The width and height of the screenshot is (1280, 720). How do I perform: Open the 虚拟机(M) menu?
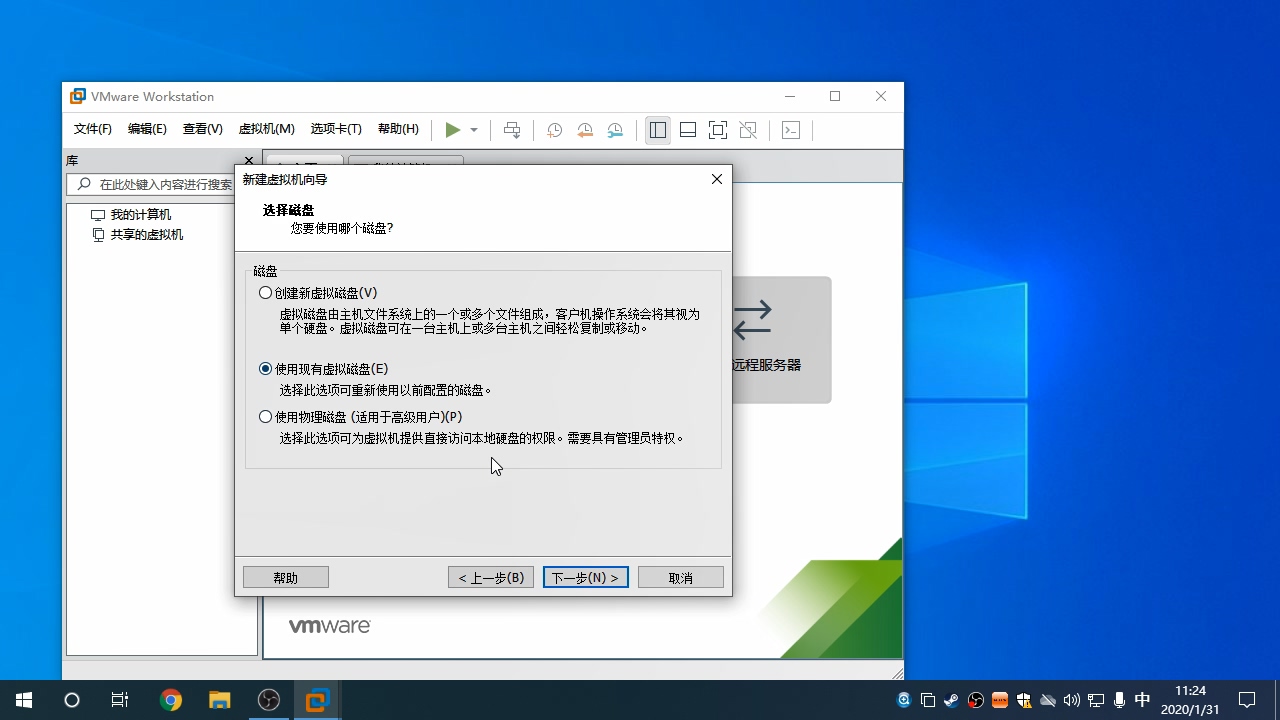267,129
